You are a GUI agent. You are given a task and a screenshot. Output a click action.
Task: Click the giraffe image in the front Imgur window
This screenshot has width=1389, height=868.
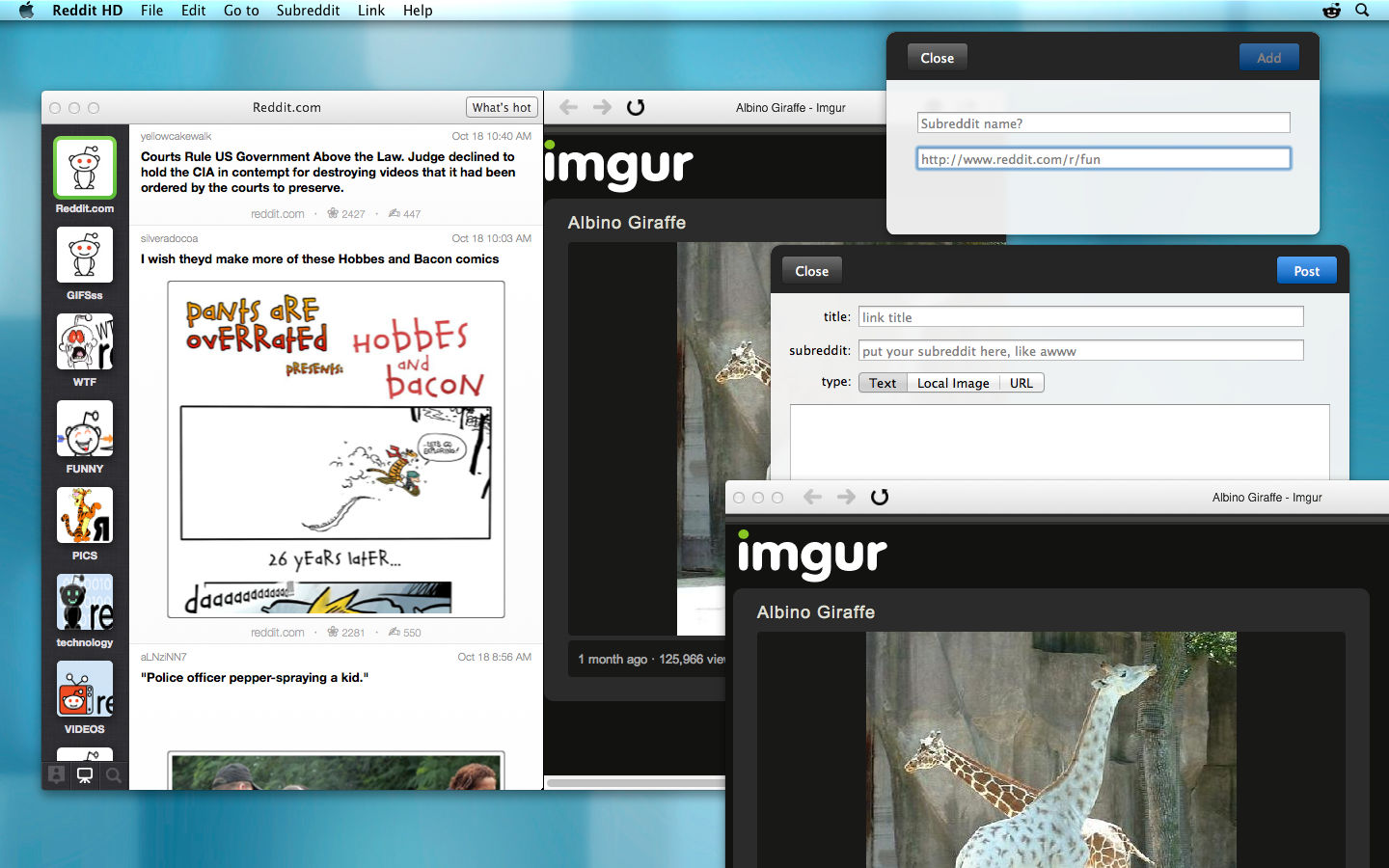[x=1051, y=749]
